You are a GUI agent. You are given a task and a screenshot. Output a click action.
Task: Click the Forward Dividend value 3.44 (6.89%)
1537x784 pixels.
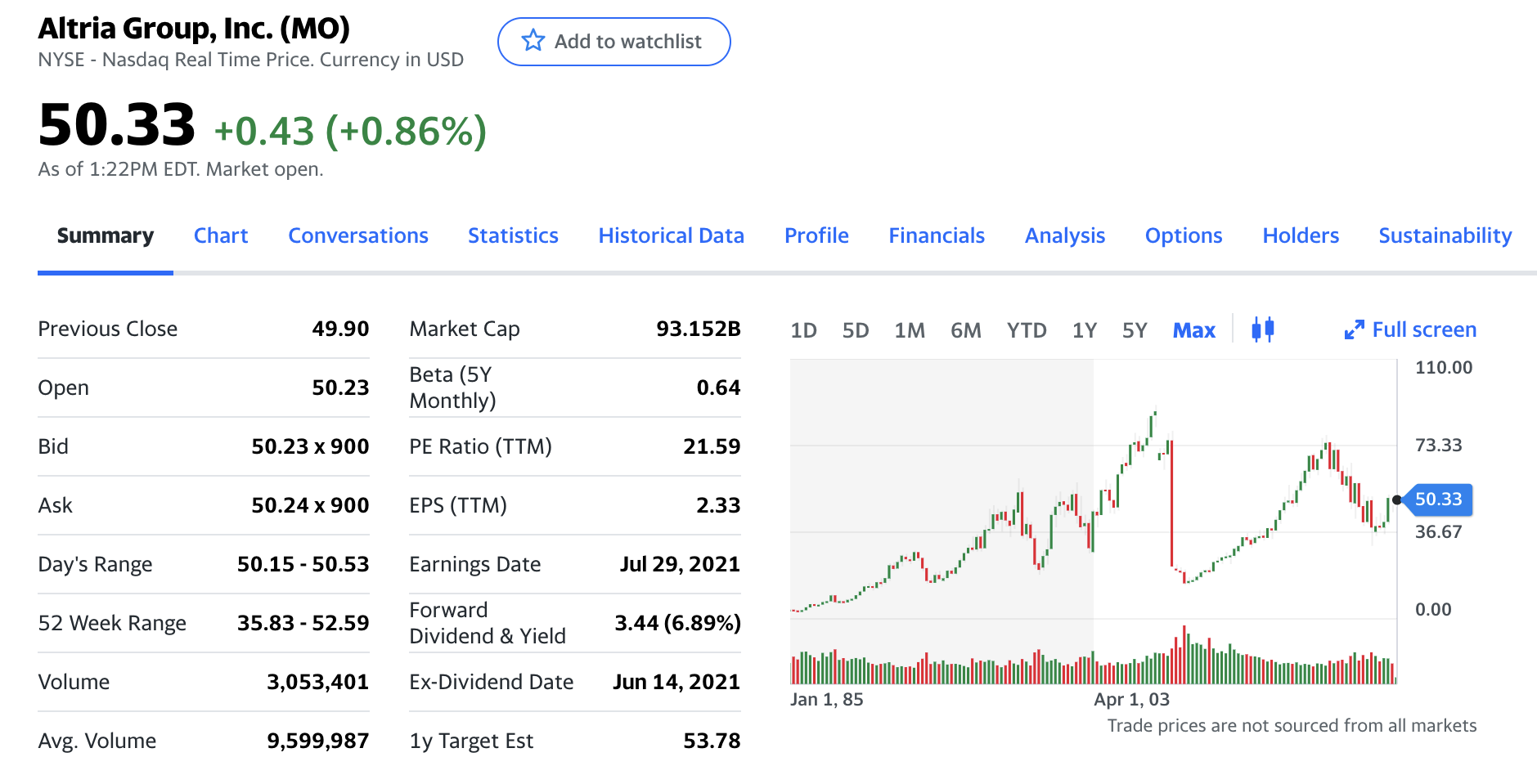[677, 623]
